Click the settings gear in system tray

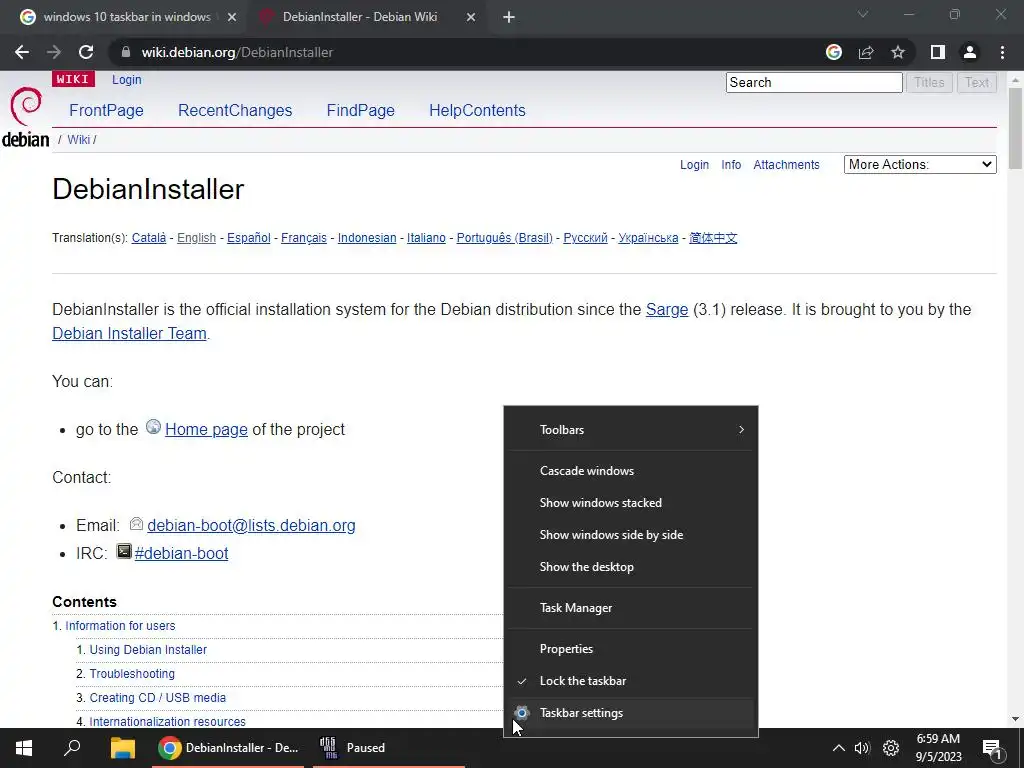[891, 748]
